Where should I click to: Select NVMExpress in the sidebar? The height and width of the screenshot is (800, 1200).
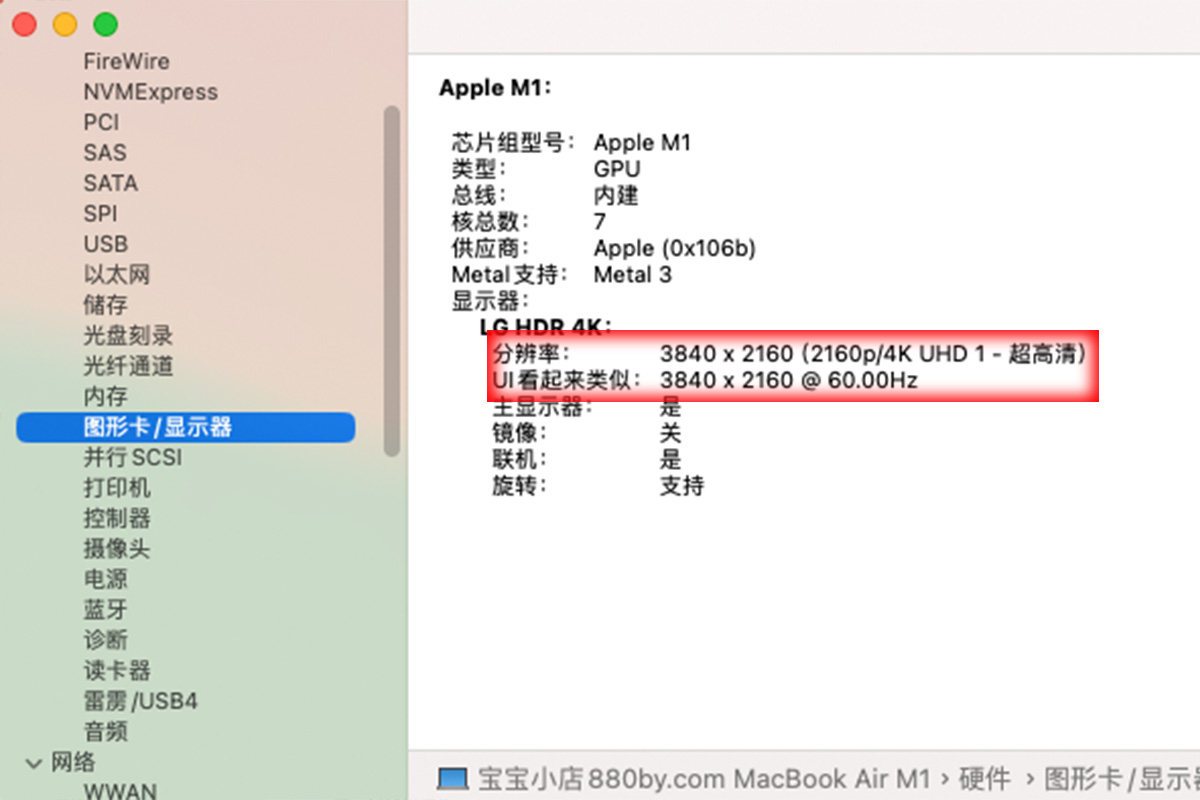(150, 92)
